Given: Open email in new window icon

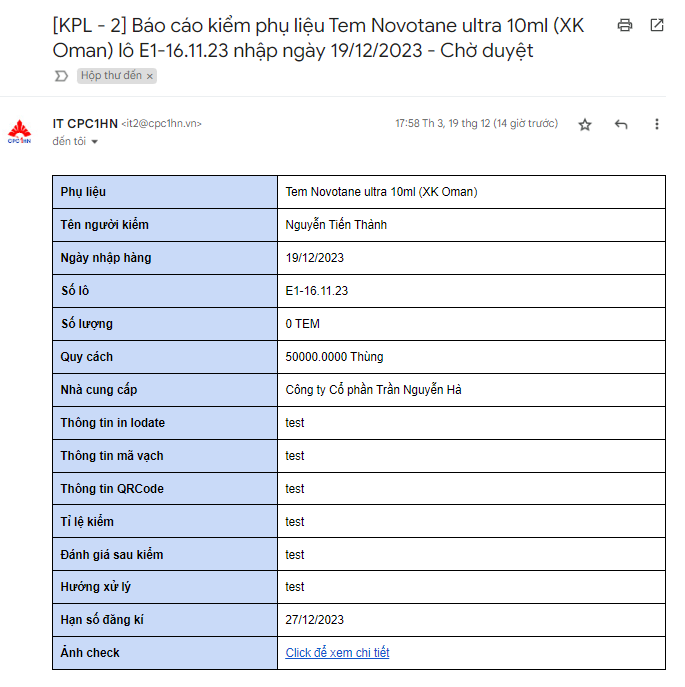Looking at the screenshot, I should (657, 25).
